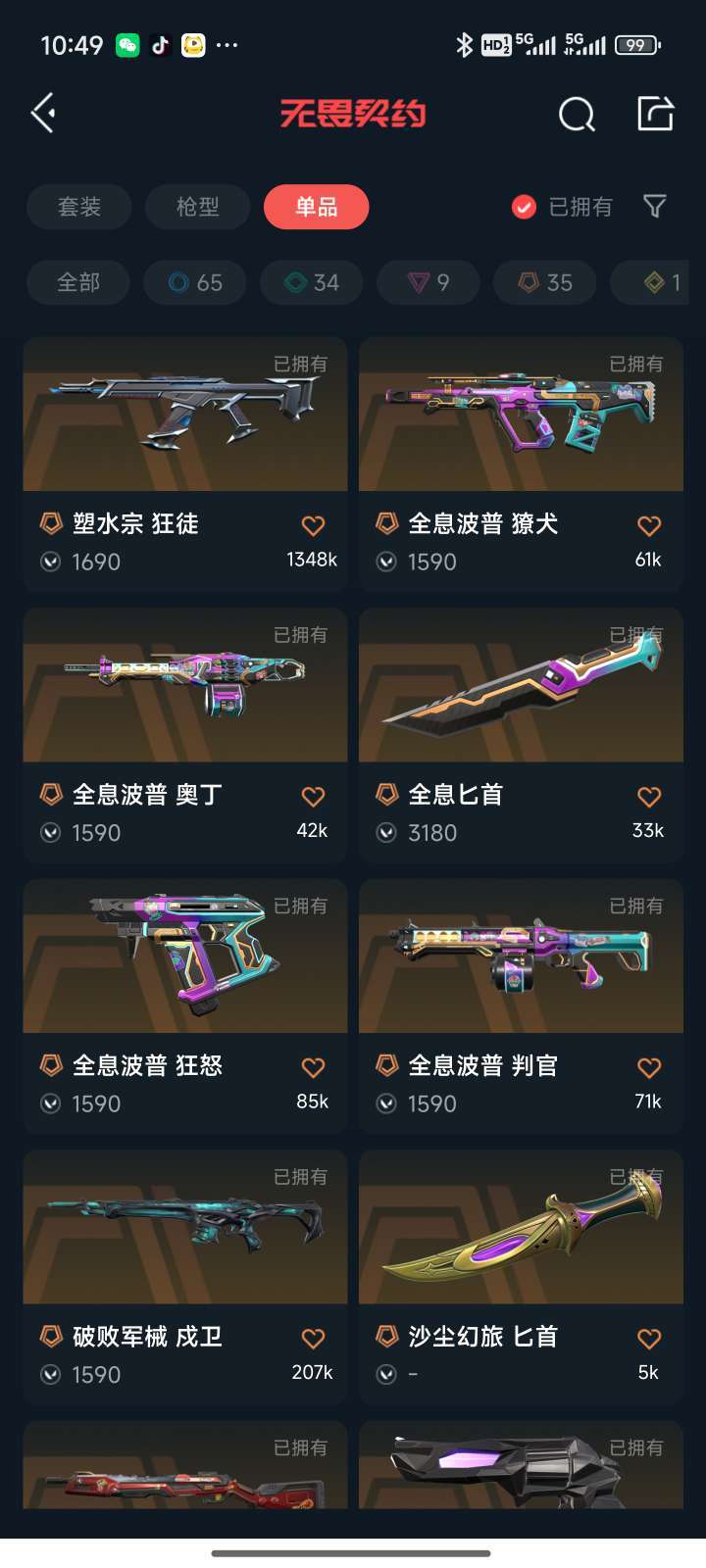This screenshot has height=1568, width=706.
Task: Select the 全部 rarity filter chip
Action: 78,282
